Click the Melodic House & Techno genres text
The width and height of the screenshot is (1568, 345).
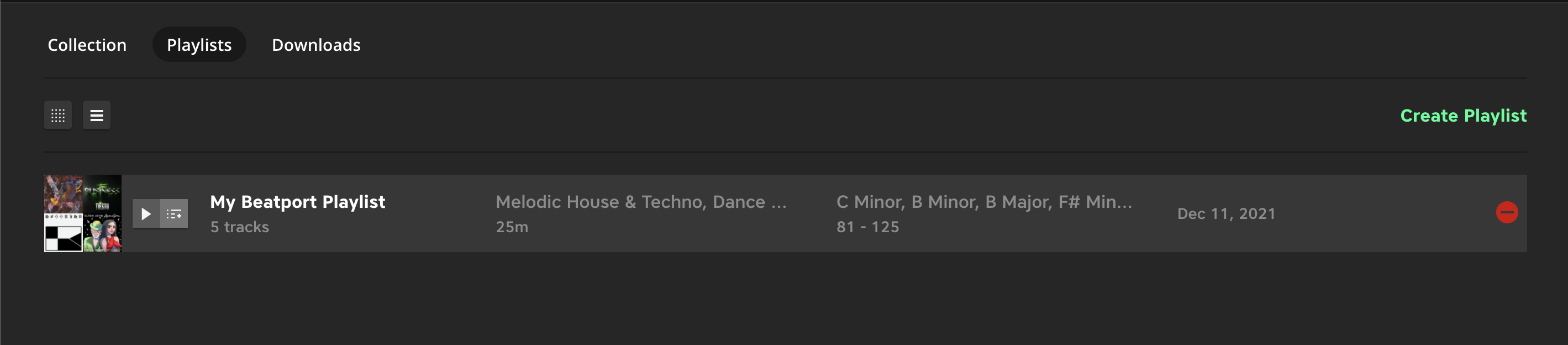pyautogui.click(x=641, y=202)
